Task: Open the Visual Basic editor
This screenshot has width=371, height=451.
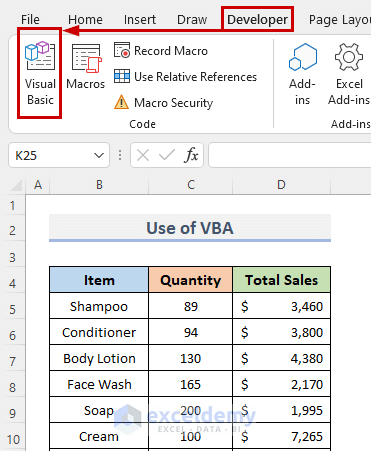Action: tap(40, 73)
